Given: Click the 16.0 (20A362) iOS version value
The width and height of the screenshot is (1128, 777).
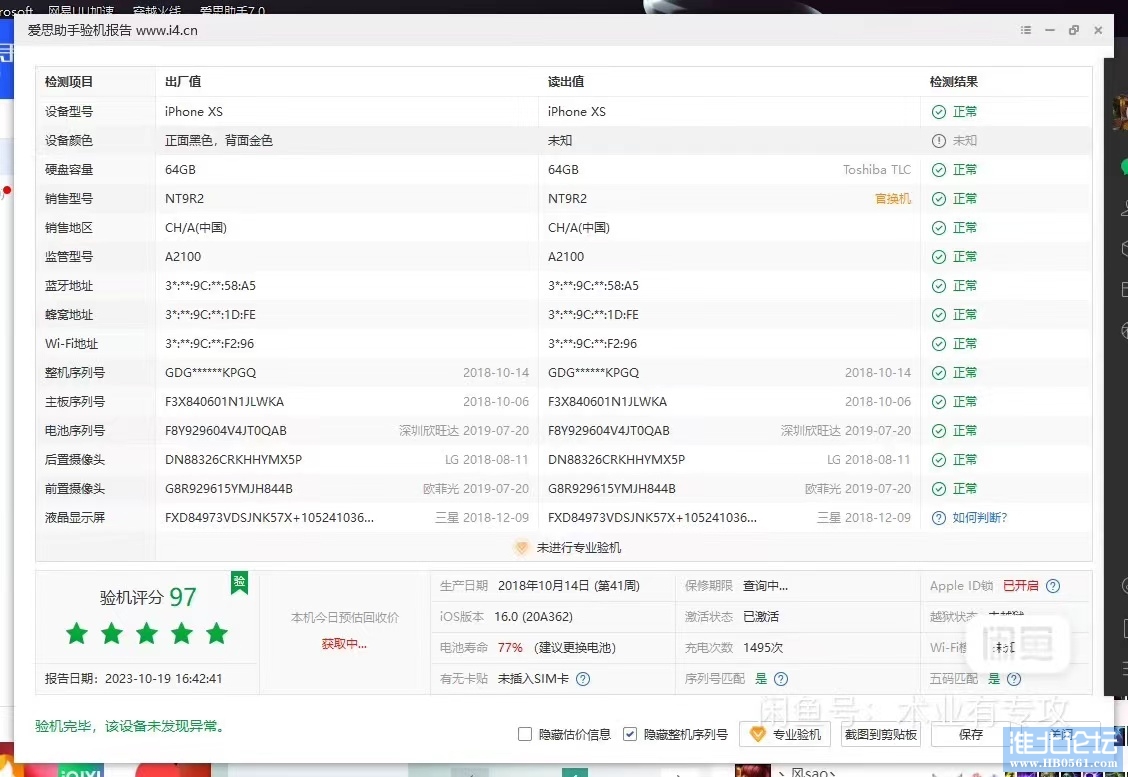Looking at the screenshot, I should [533, 617].
